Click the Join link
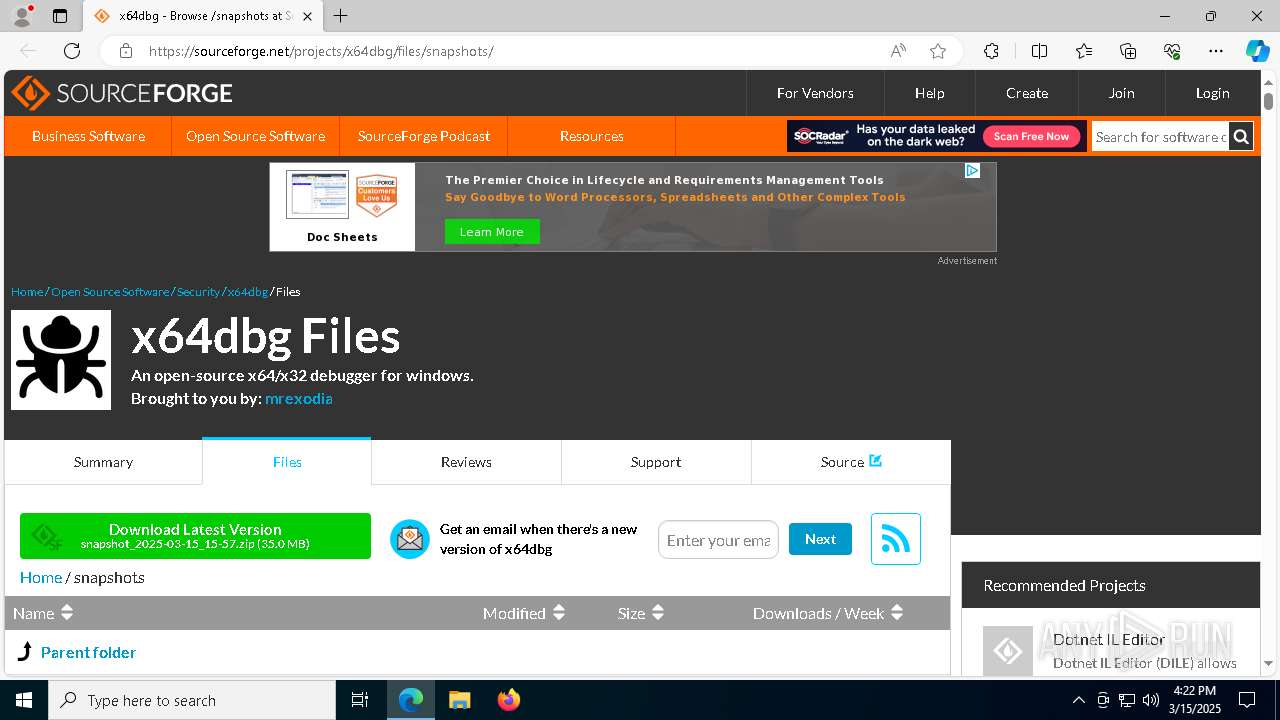The width and height of the screenshot is (1280, 720). pyautogui.click(x=1121, y=93)
